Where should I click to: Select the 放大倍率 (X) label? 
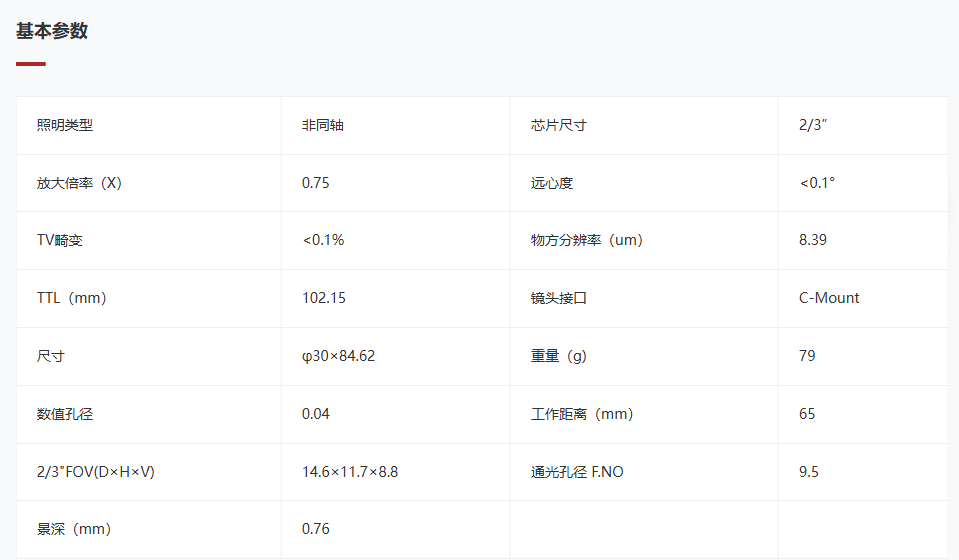[79, 183]
